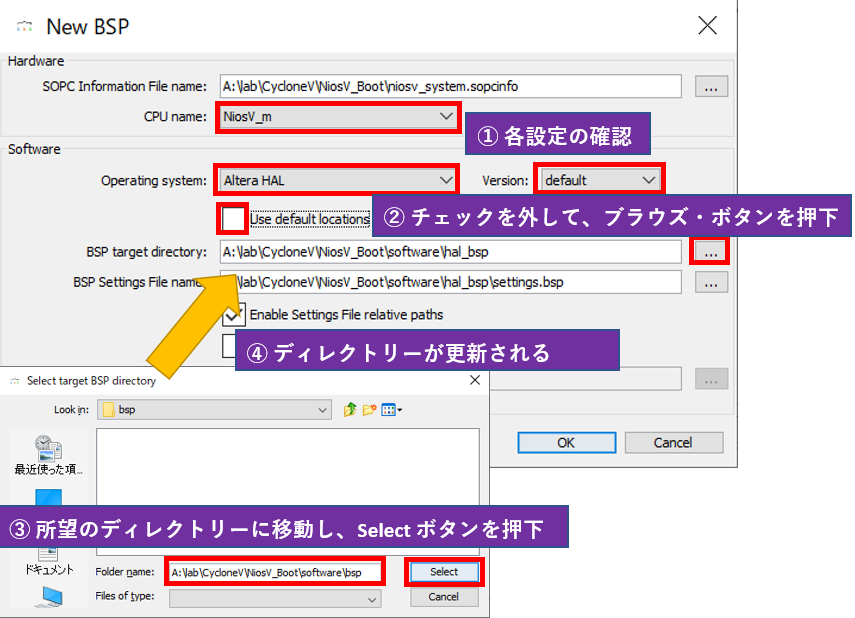Viewport: 855px width, 618px height.
Task: Toggle Enable Settings File relative paths
Action: [234, 314]
